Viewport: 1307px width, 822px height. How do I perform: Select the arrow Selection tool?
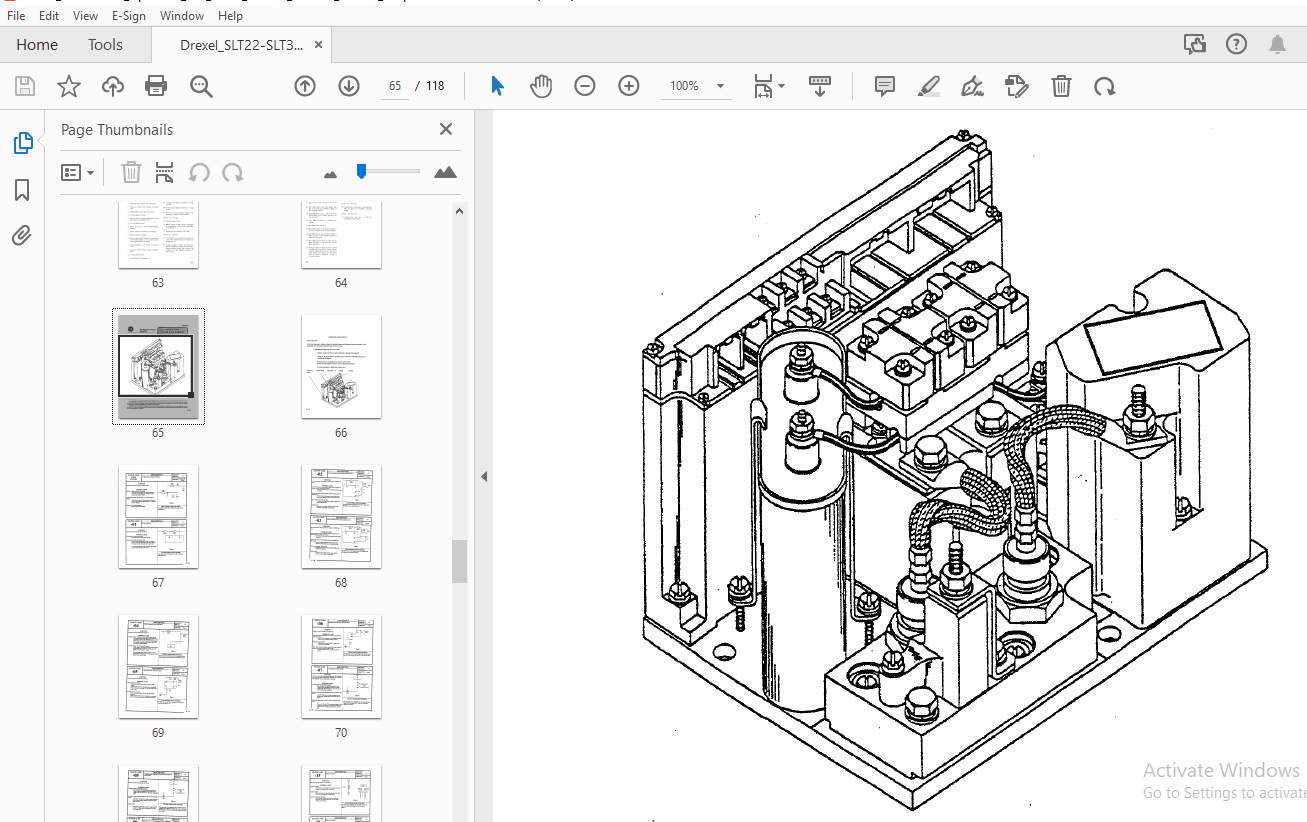[497, 86]
